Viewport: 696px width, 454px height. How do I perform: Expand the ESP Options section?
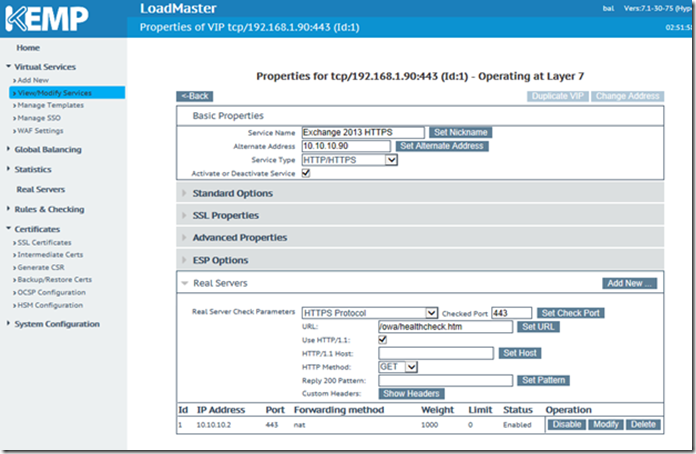tap(420, 260)
